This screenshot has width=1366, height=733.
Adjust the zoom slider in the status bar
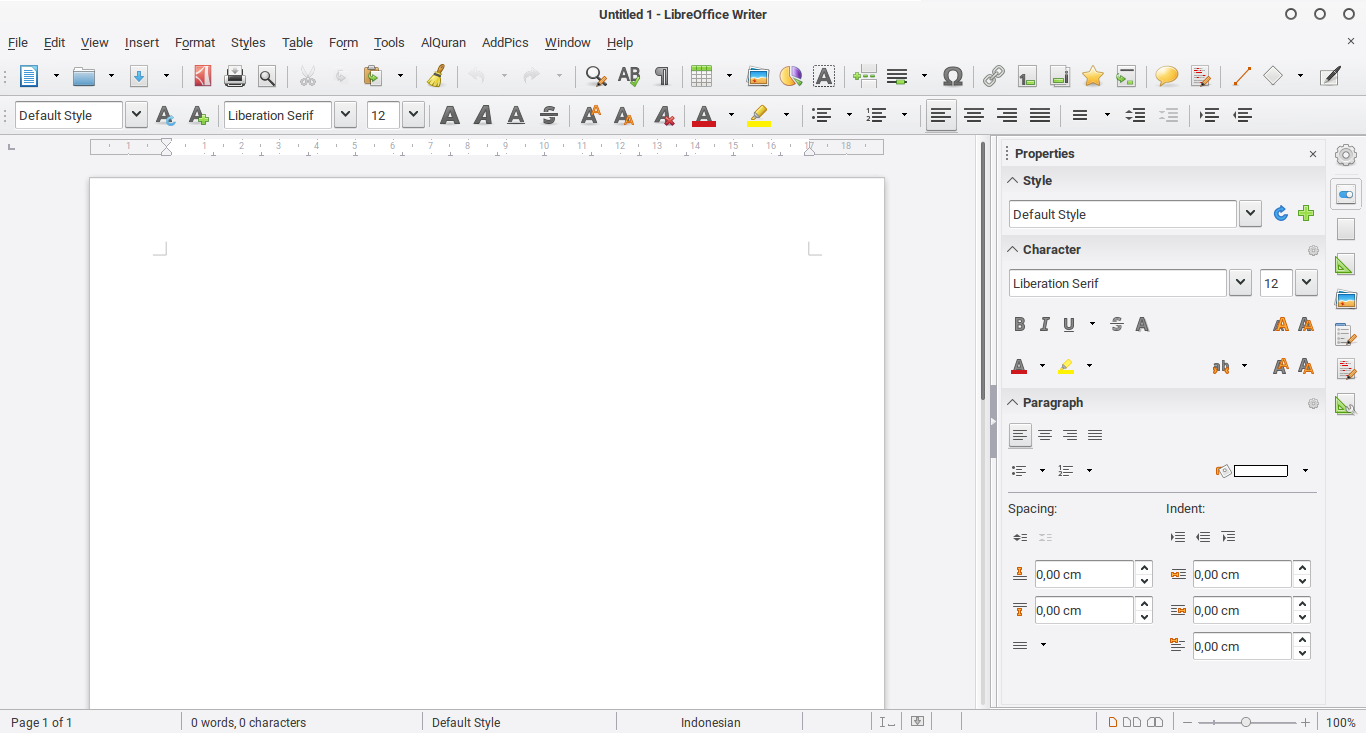click(x=1243, y=721)
